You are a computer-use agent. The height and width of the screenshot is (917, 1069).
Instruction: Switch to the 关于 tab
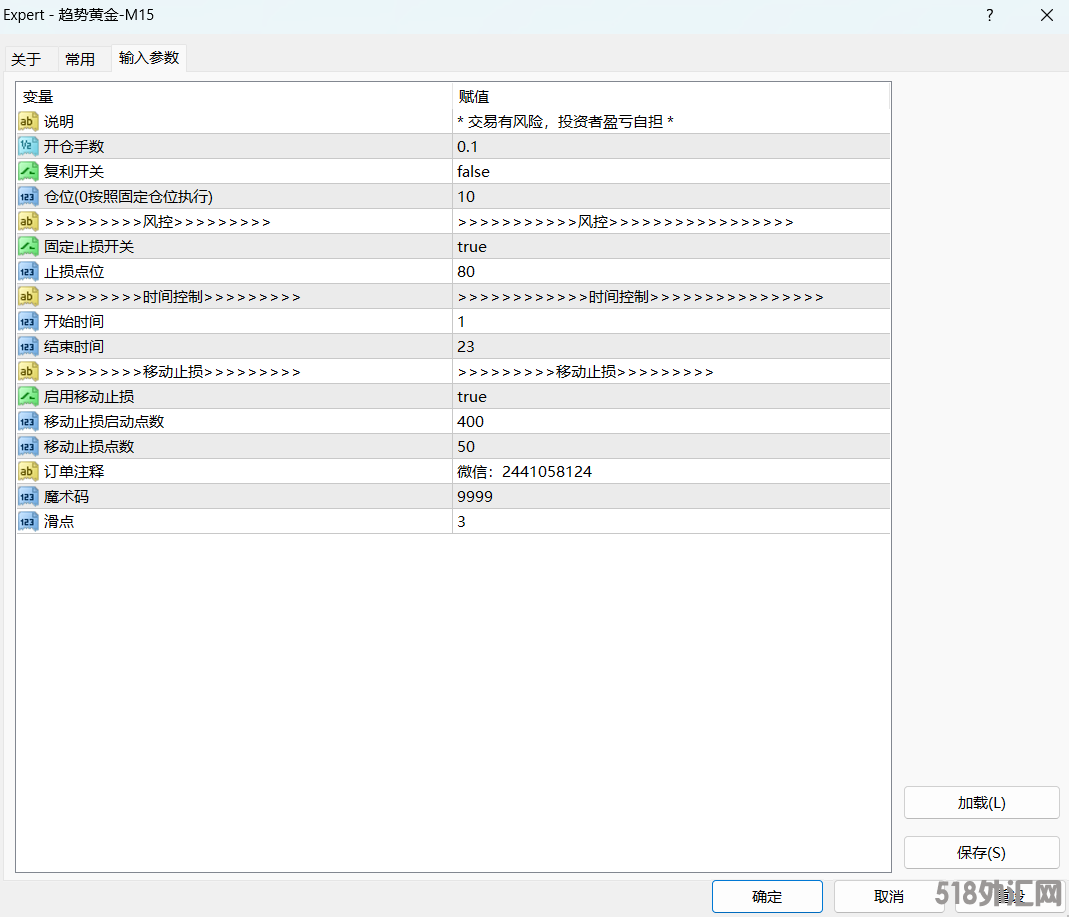[x=26, y=59]
